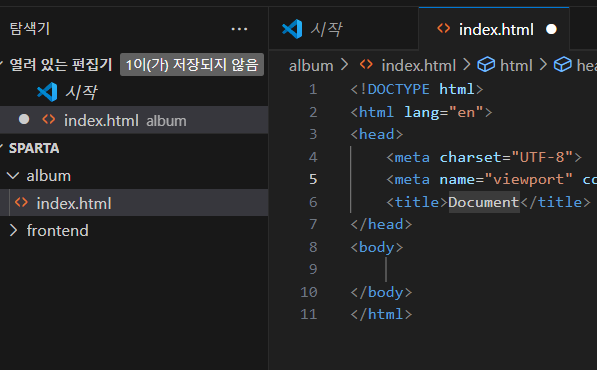Click the HTML icon in breadcrumb
The width and height of the screenshot is (597, 370).
(x=367, y=65)
